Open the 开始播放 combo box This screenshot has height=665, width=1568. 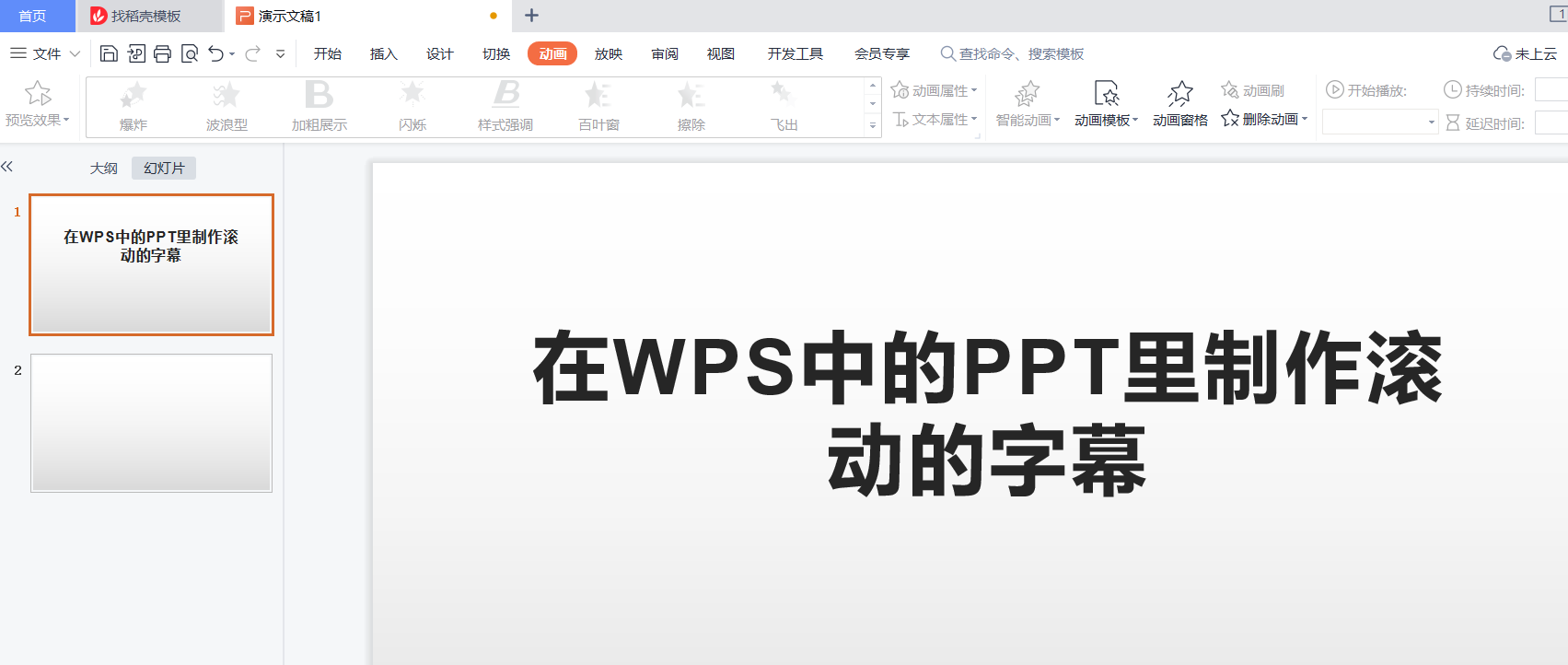(x=1380, y=122)
